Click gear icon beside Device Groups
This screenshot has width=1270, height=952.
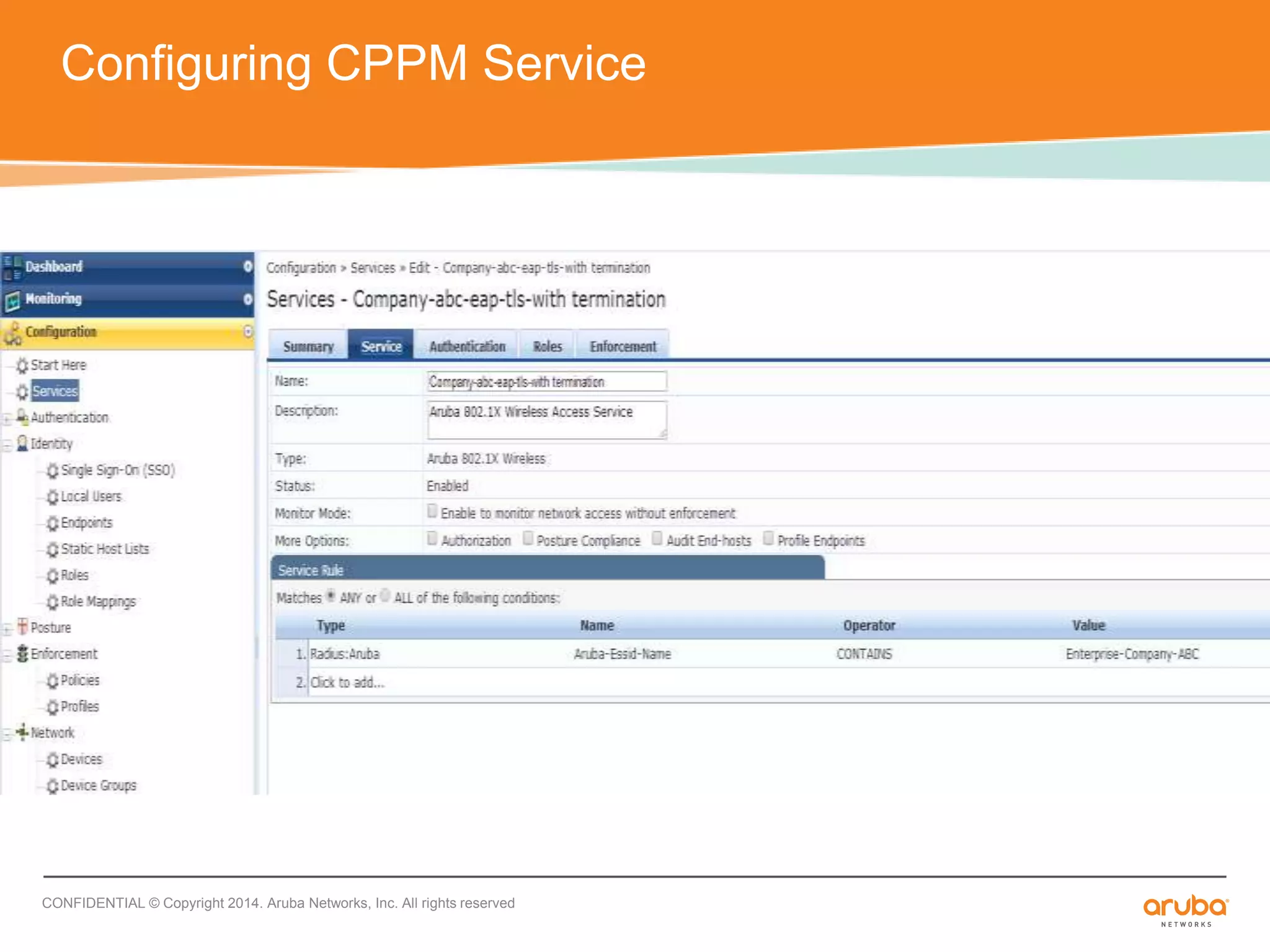click(53, 786)
